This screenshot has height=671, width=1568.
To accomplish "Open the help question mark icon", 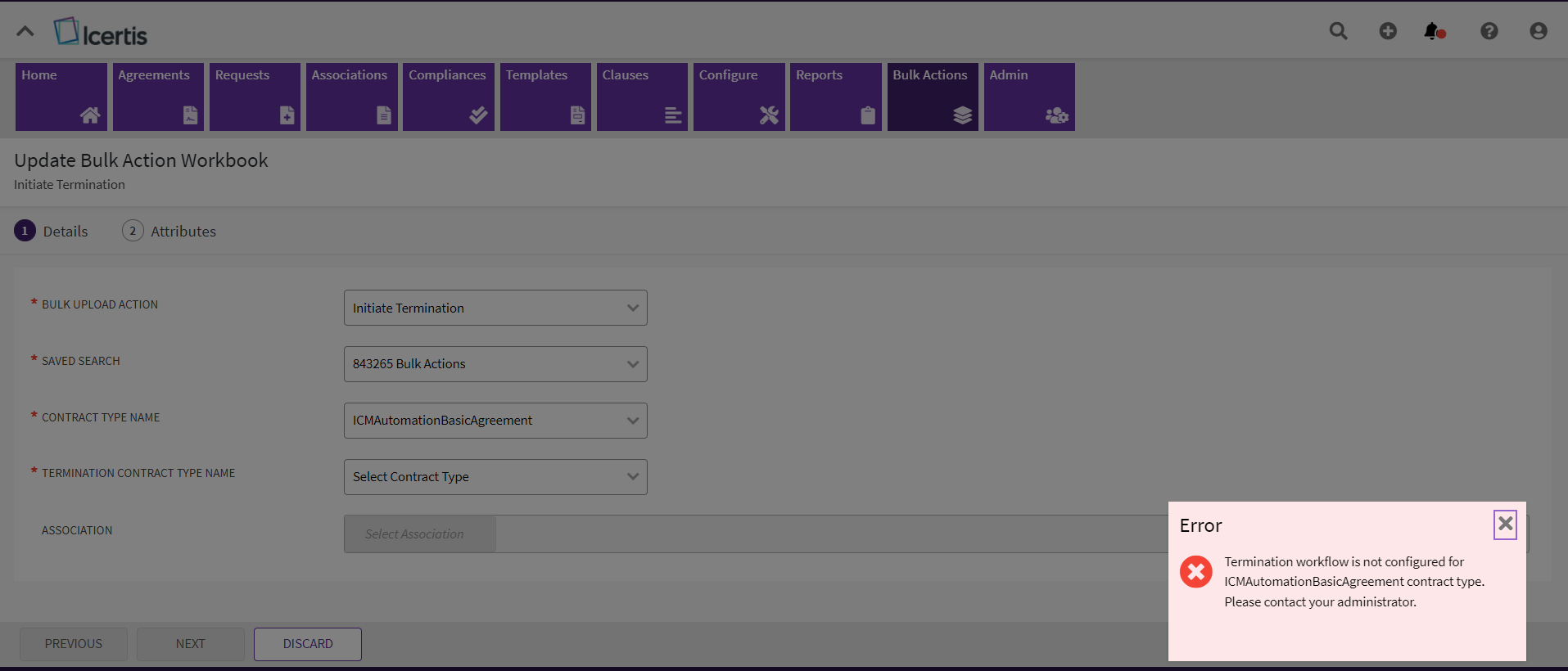I will 1489,31.
